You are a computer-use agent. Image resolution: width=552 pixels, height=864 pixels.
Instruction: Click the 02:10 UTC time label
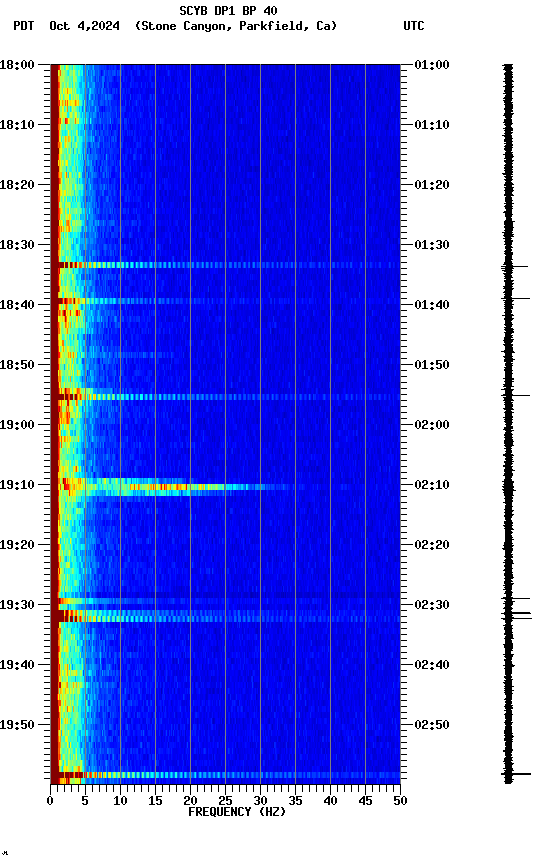[432, 485]
